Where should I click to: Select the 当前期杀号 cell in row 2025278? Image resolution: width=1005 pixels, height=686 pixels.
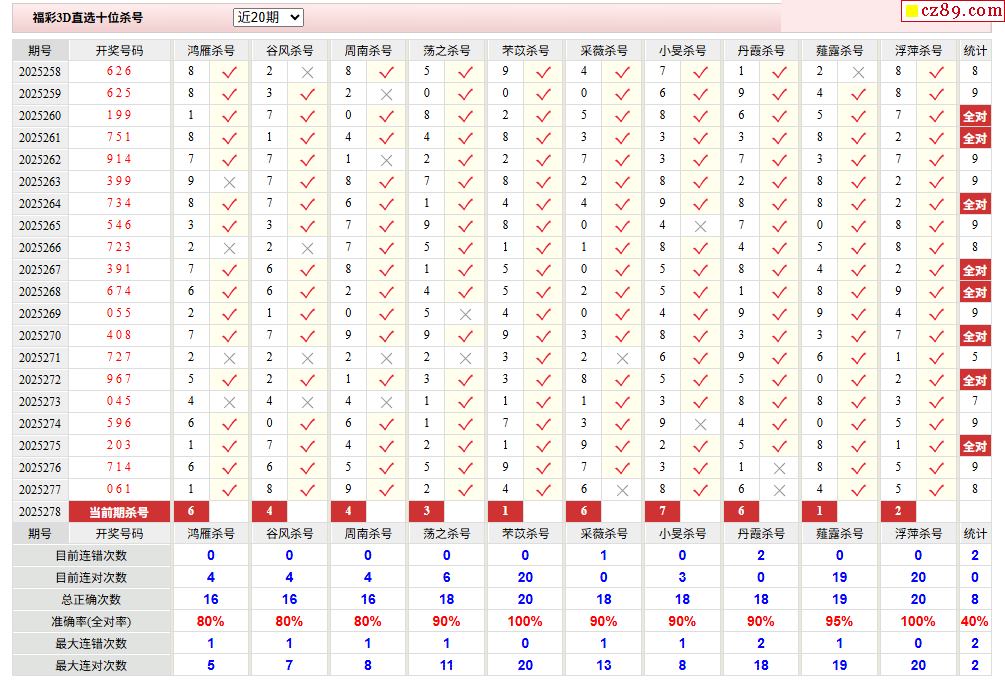coord(119,512)
